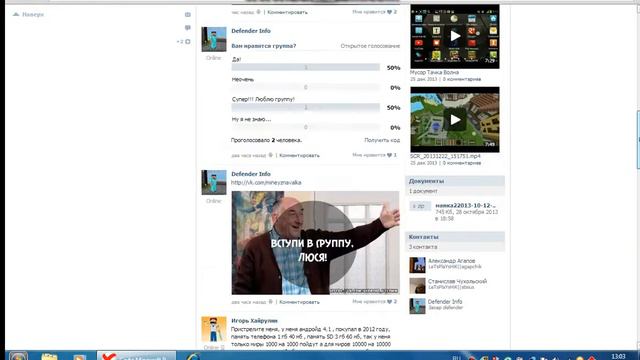Click Получить код link
640x360 pixels.
(x=382, y=140)
